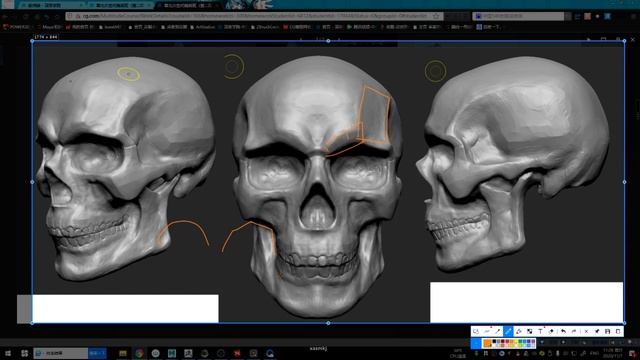Open the ZbrushCen bookmark

pos(265,27)
